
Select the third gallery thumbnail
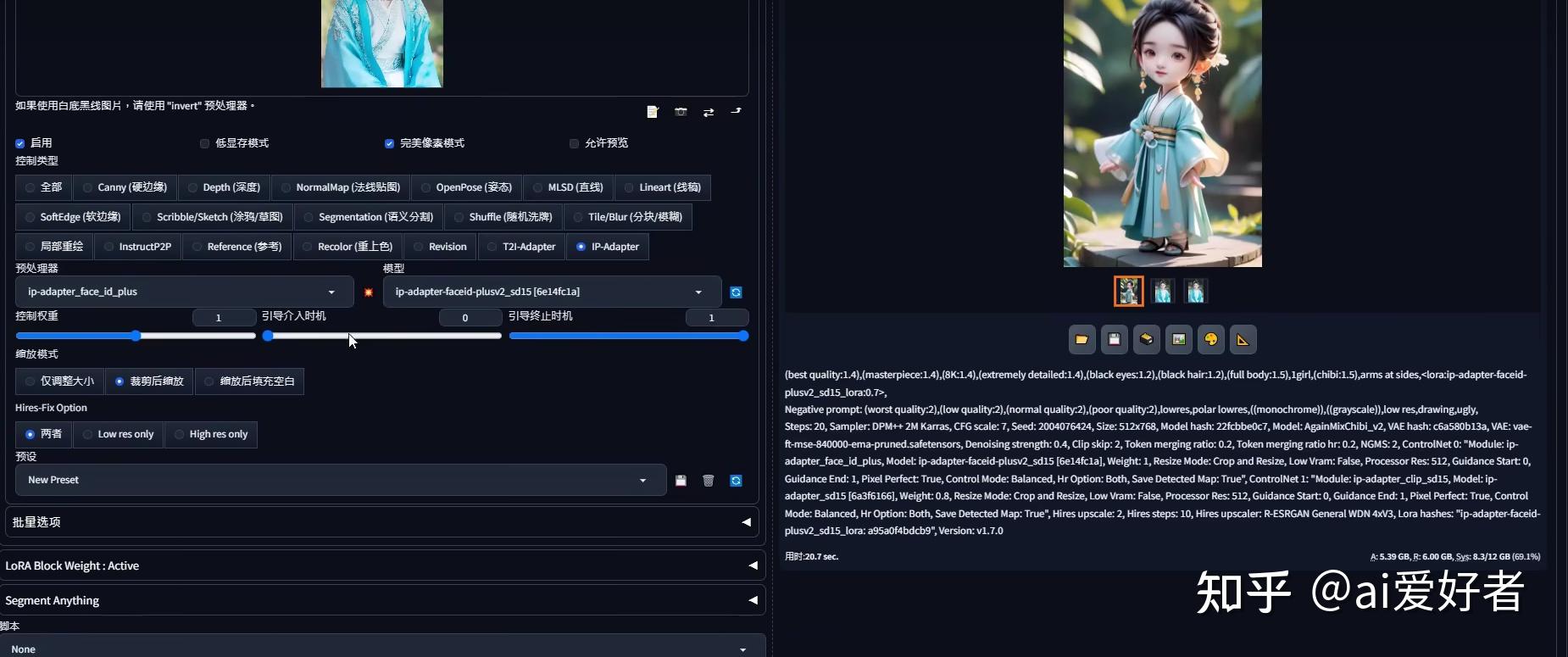[1195, 291]
